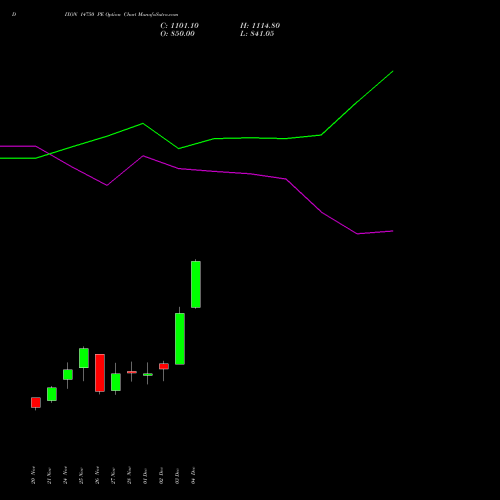Click the high value H: 1114.80
This screenshot has width=500, height=500.
coord(260,26)
